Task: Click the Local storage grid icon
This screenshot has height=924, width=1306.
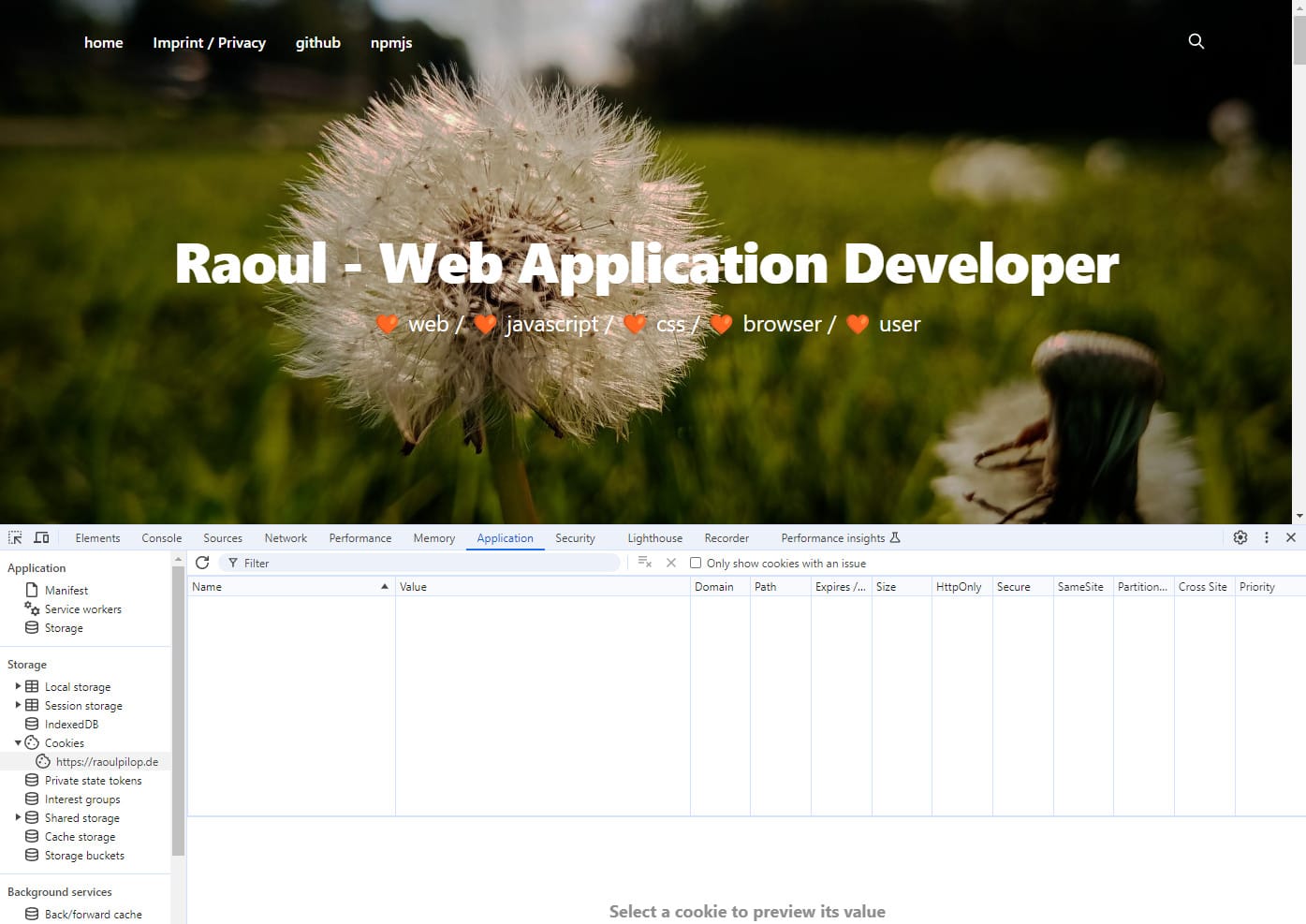Action: point(32,686)
